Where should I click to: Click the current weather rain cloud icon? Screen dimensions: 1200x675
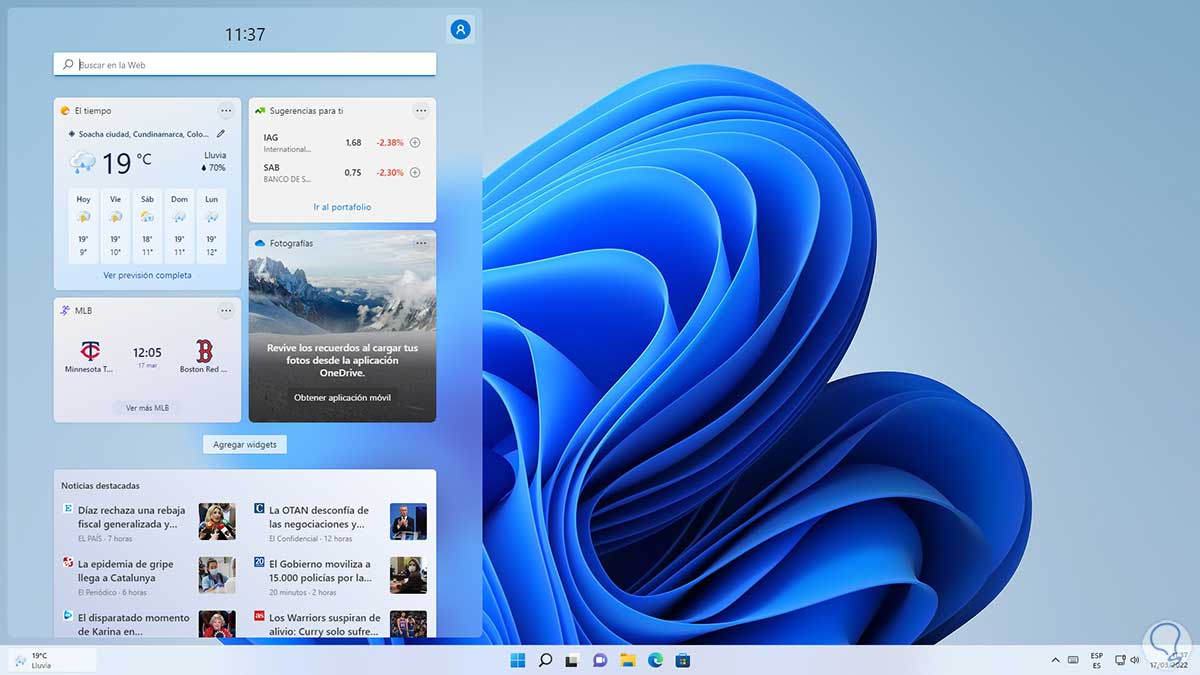[x=82, y=162]
